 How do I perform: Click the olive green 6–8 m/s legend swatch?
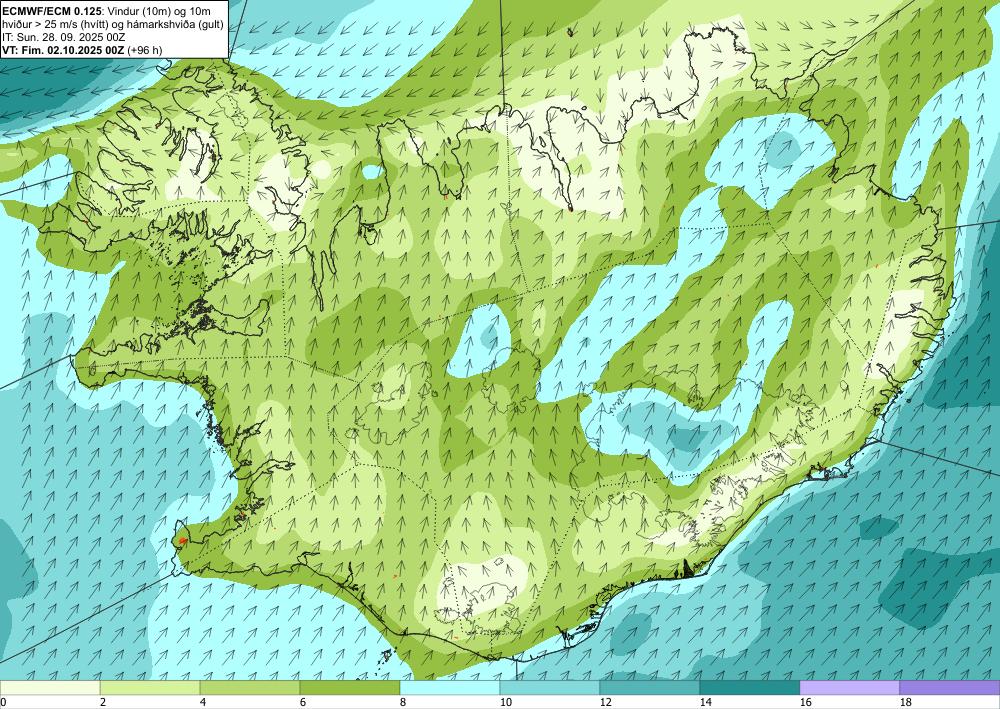click(x=350, y=688)
